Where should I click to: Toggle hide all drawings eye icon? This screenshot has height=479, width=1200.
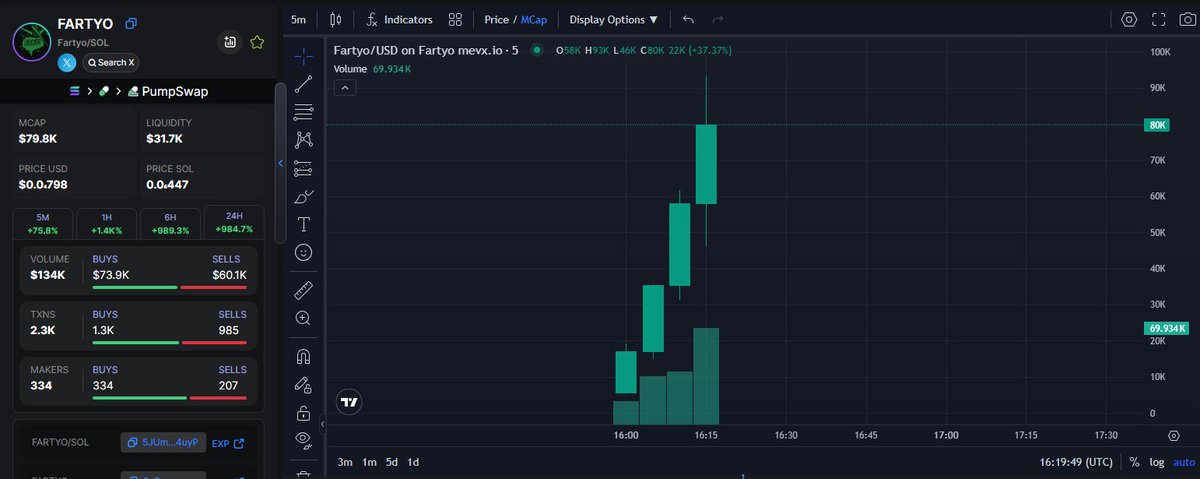click(304, 439)
